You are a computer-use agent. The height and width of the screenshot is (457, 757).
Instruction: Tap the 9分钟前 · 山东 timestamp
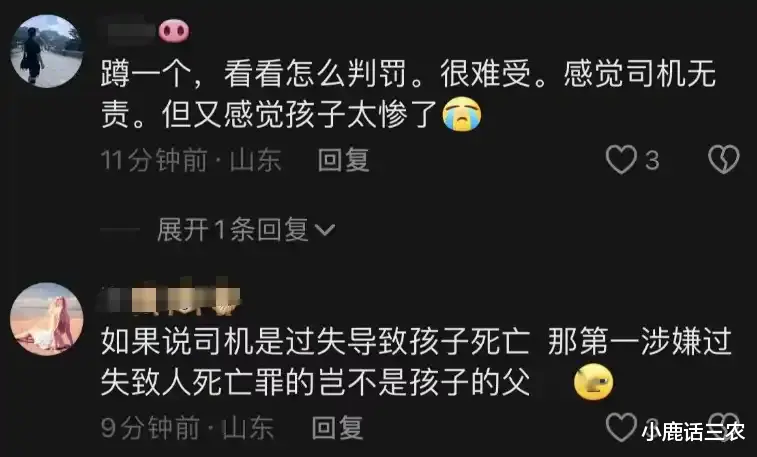187,428
